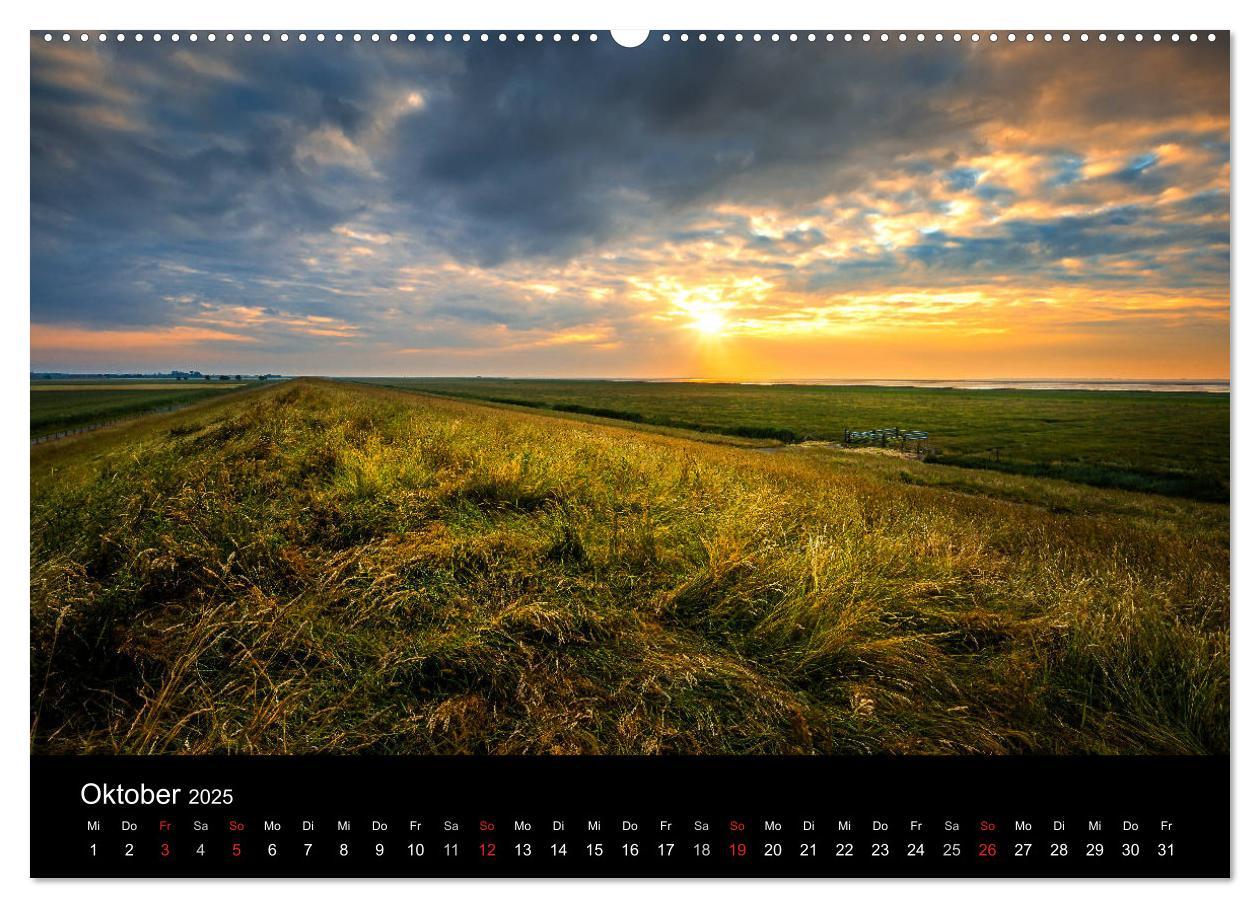Viewport: 1260px width, 908px height.
Task: Select the red Sunday date 19
Action: coord(737,850)
